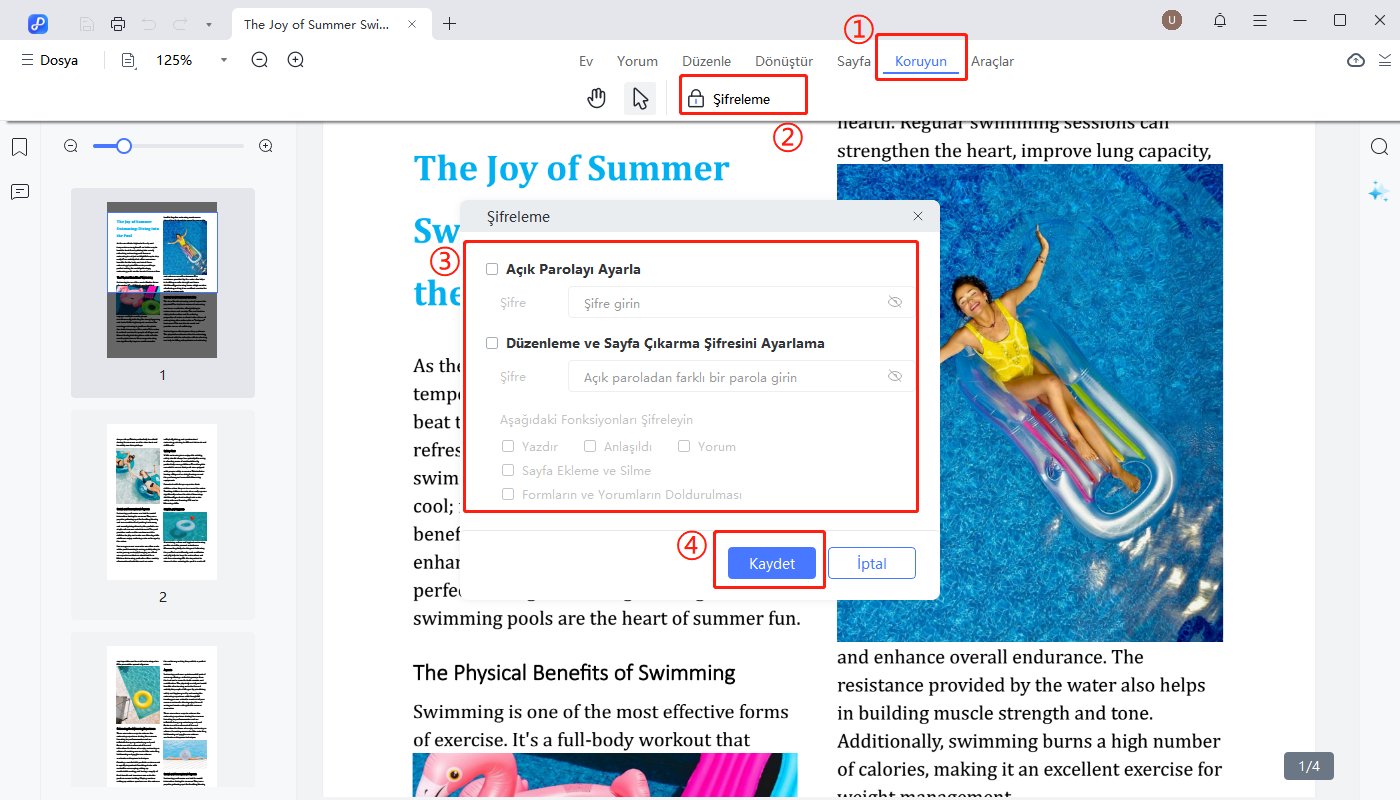Select page 2 thumbnail in the sidebar
Image resolution: width=1400 pixels, height=800 pixels.
162,501
